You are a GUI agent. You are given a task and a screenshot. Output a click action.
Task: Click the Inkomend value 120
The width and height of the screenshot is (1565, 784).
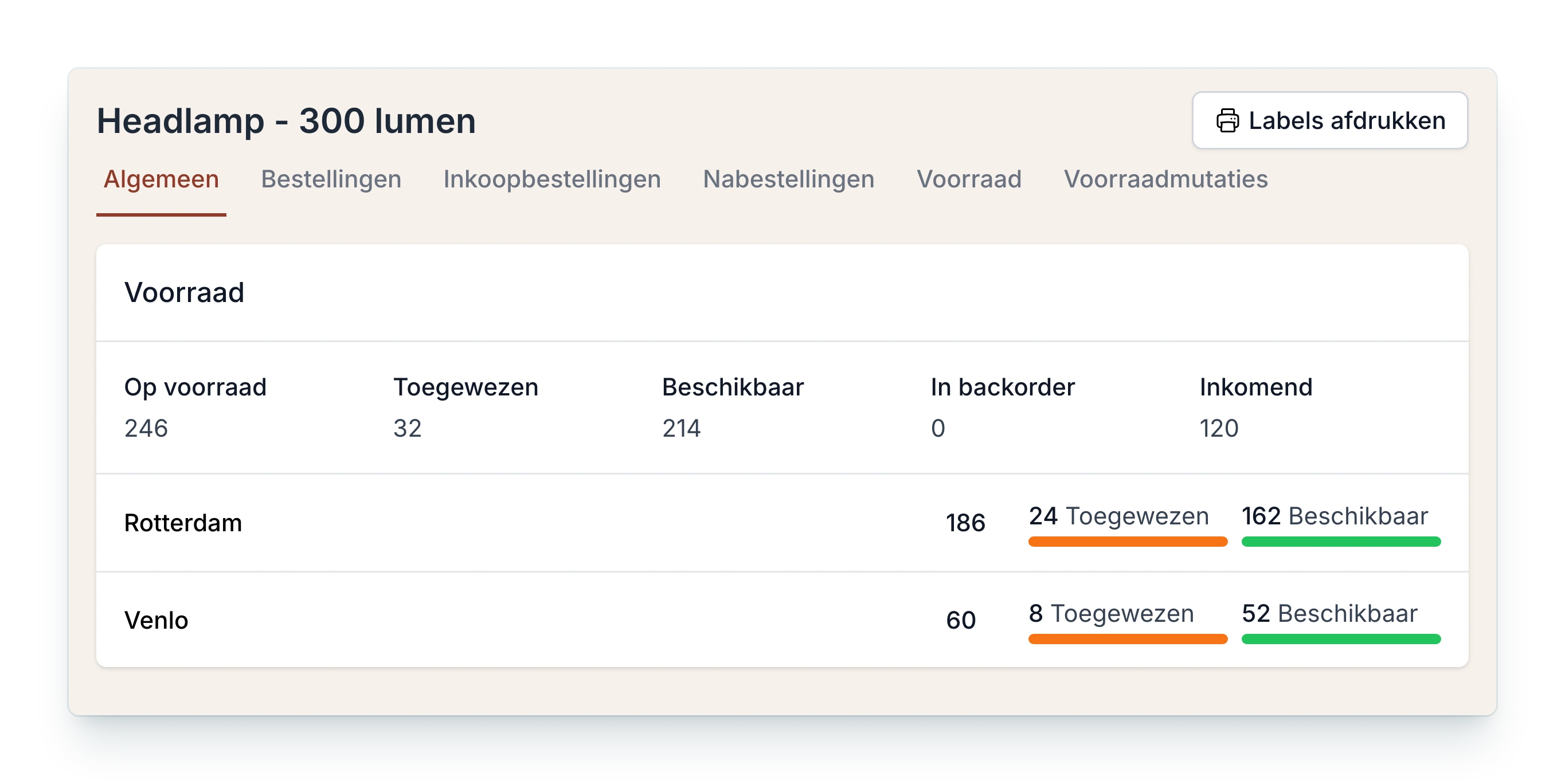1219,428
